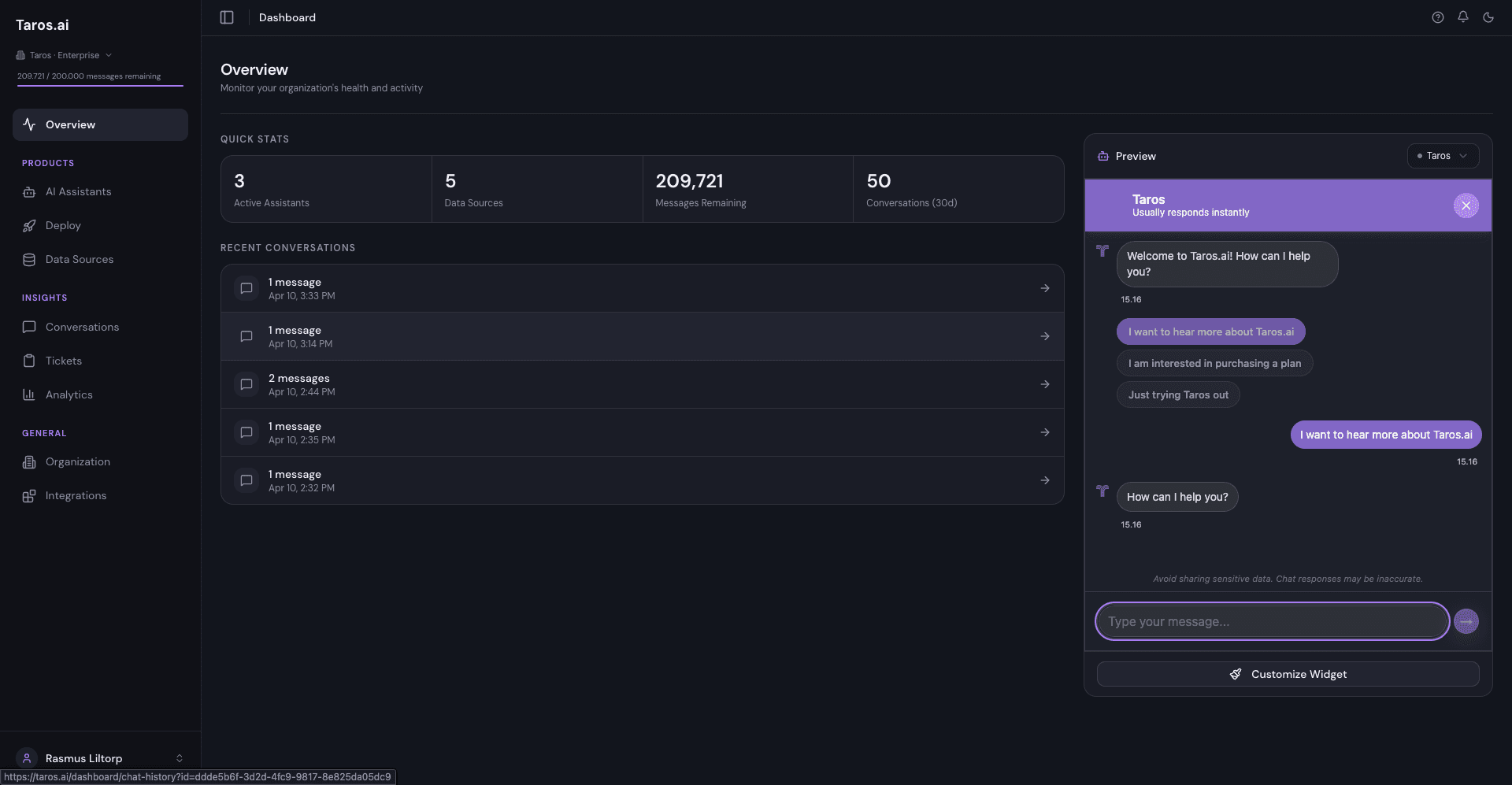Click 'Welcome to Taros.ai!' chat bubble
Image resolution: width=1512 pixels, height=785 pixels.
tap(1227, 264)
